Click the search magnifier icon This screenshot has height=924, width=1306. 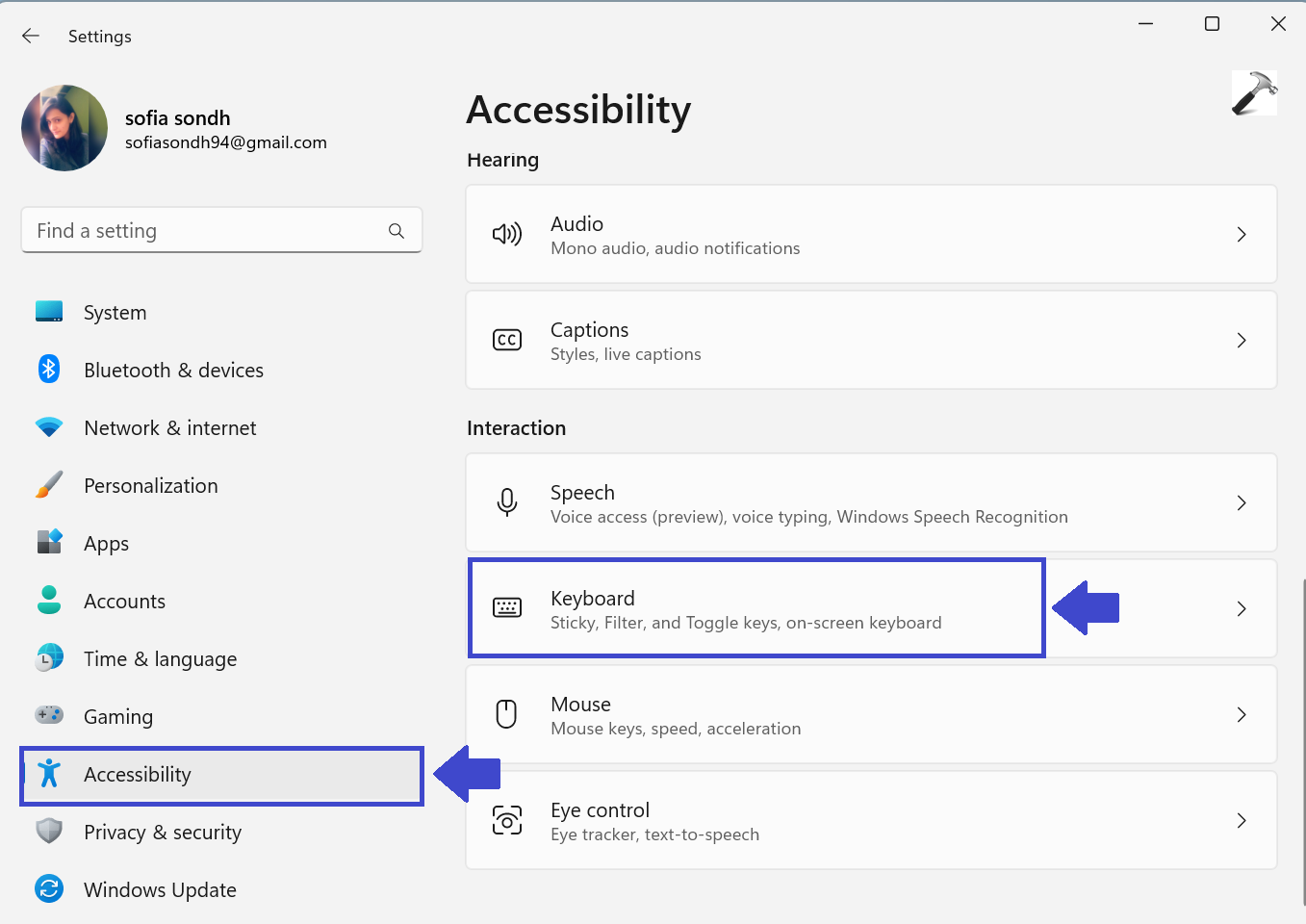click(x=396, y=231)
